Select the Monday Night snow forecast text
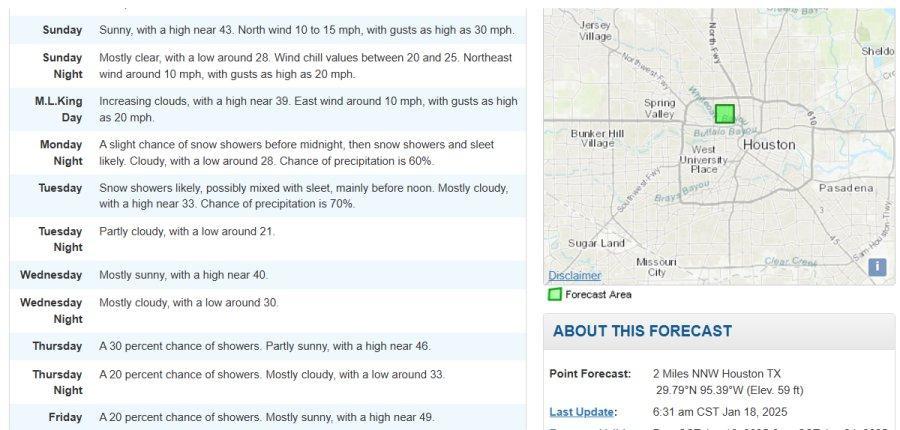Screen dimensions: 900x430 [x=296, y=153]
